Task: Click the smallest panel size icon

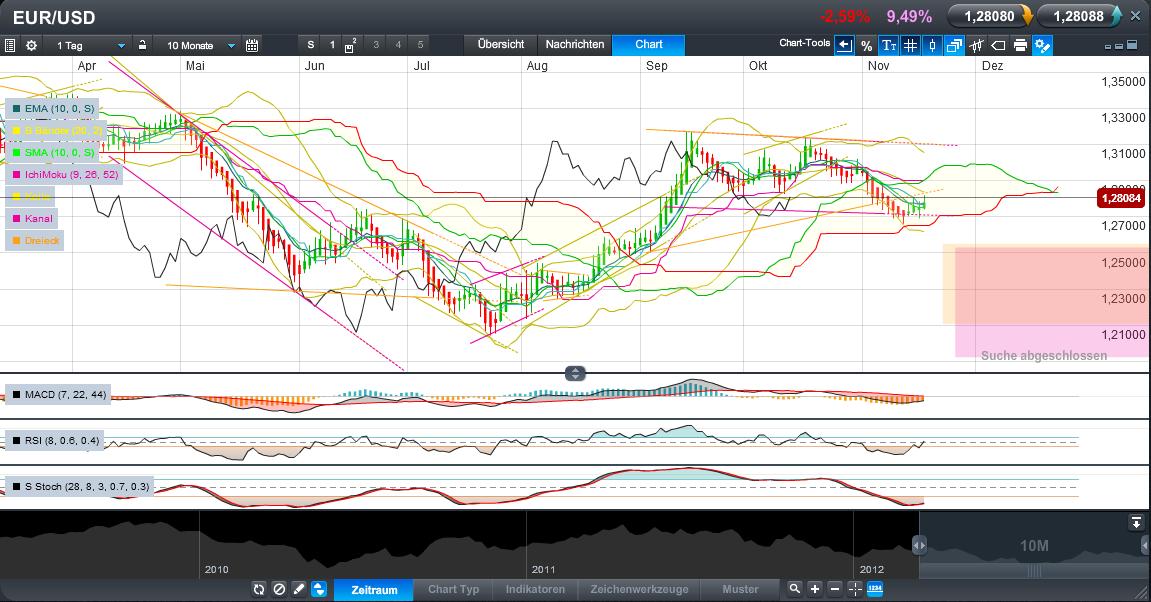Action: 1108,46
